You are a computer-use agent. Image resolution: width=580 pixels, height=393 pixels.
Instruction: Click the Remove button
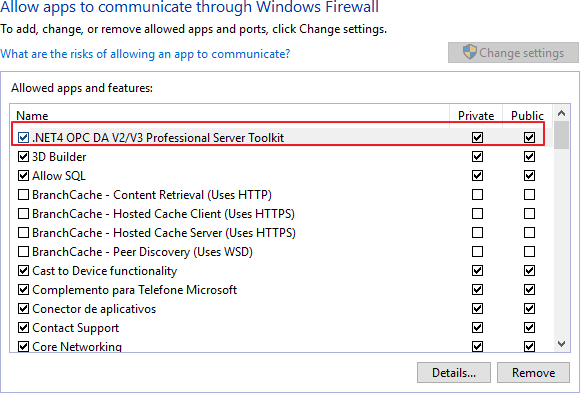(533, 373)
